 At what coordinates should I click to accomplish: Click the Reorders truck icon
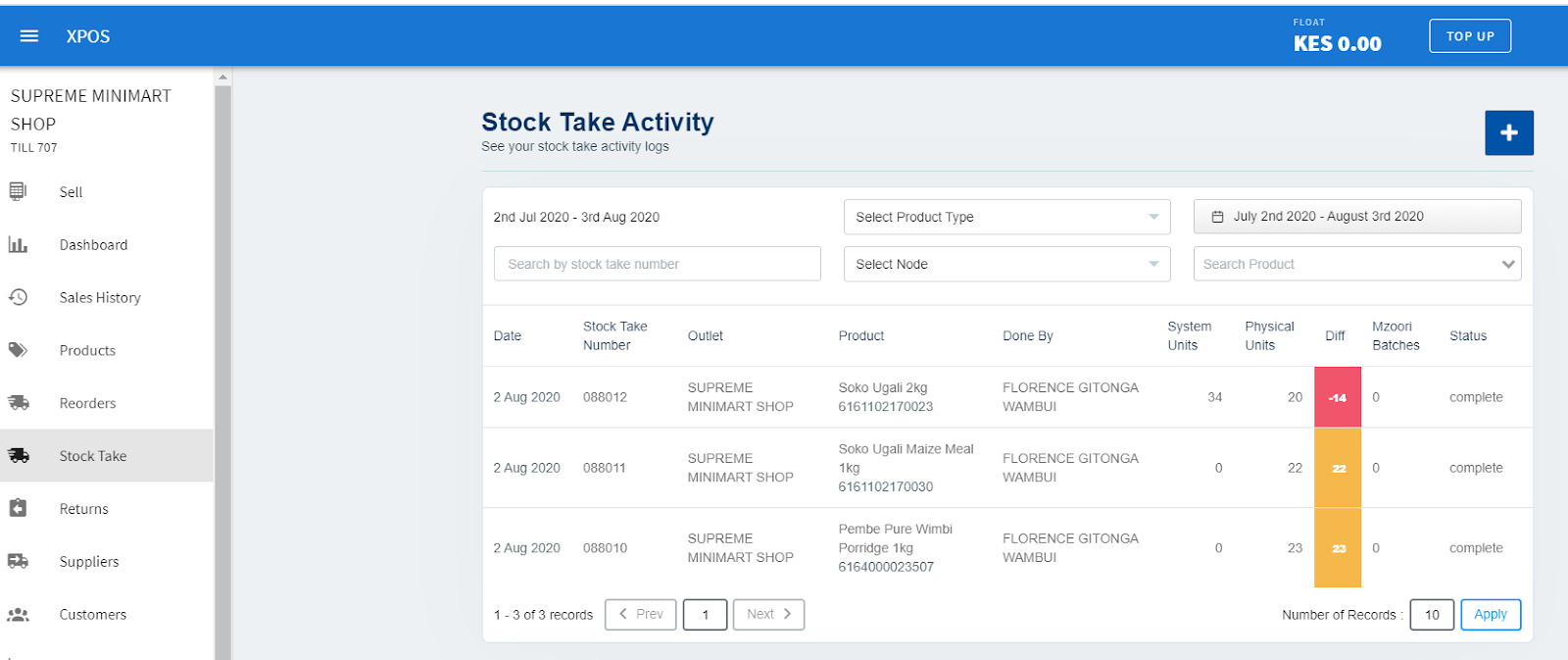(18, 402)
